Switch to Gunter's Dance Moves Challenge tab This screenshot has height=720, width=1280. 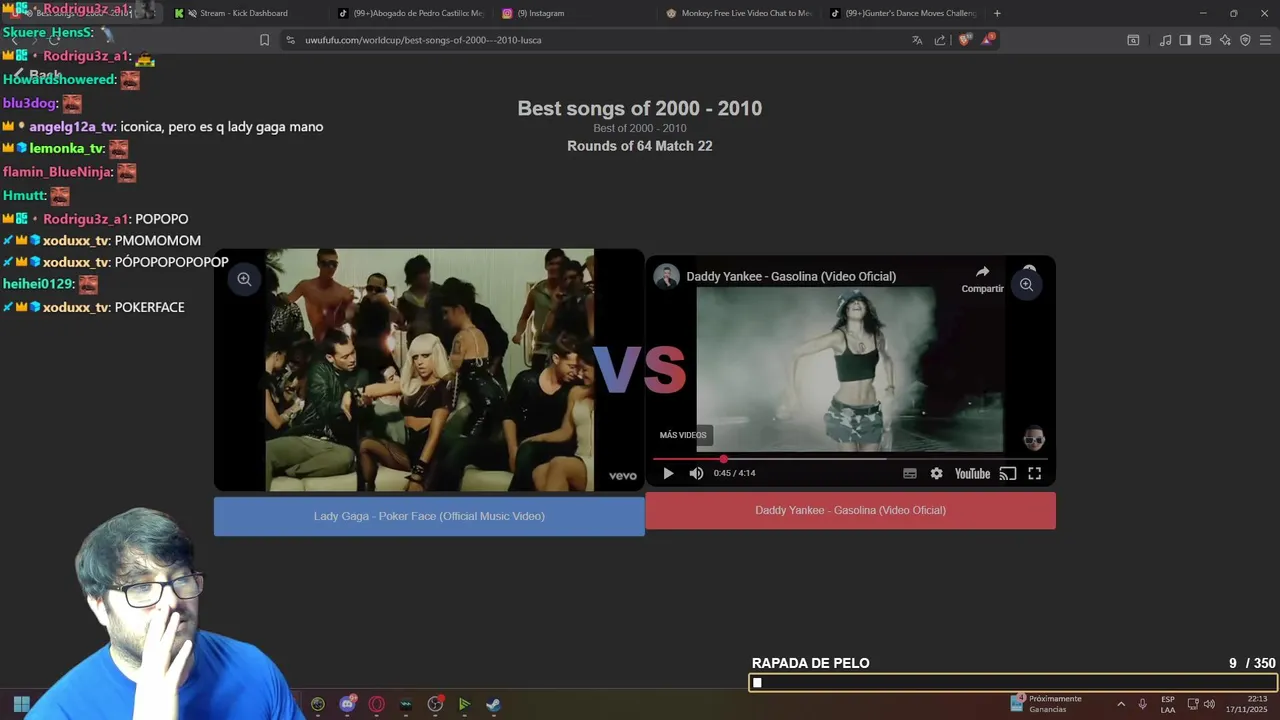pyautogui.click(x=905, y=13)
